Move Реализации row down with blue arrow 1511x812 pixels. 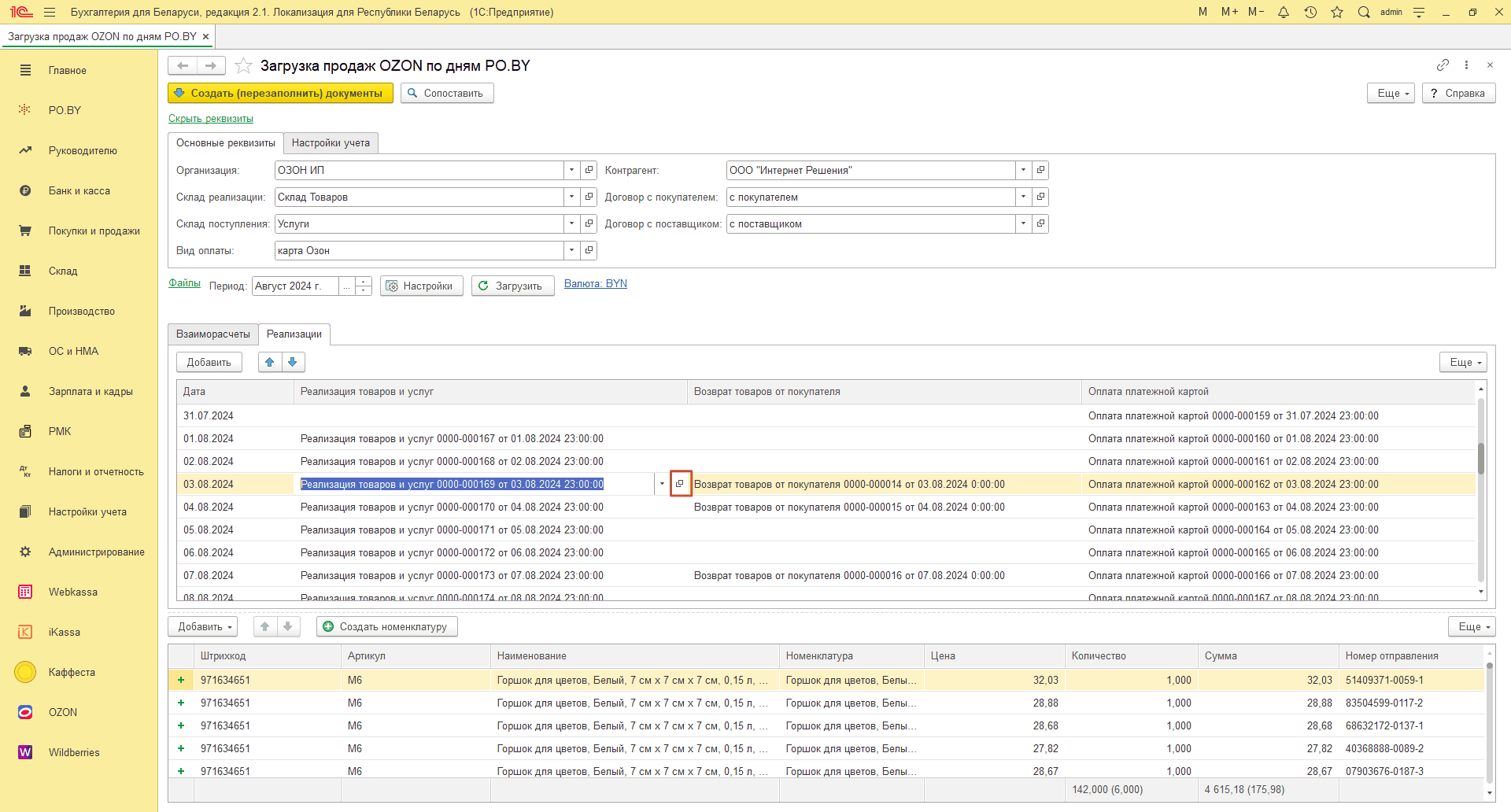click(293, 362)
